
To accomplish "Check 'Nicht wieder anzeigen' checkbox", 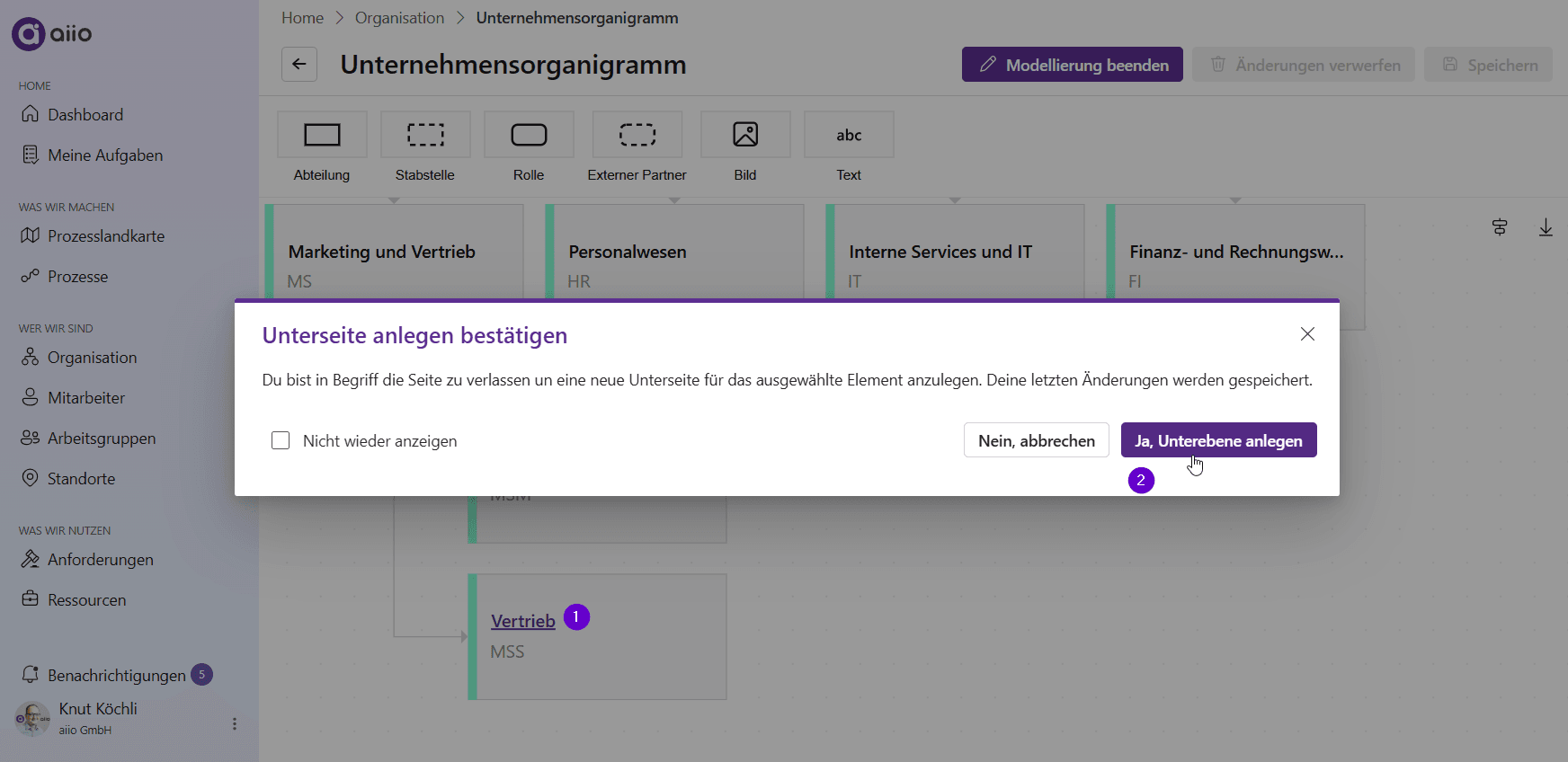I will coord(281,440).
